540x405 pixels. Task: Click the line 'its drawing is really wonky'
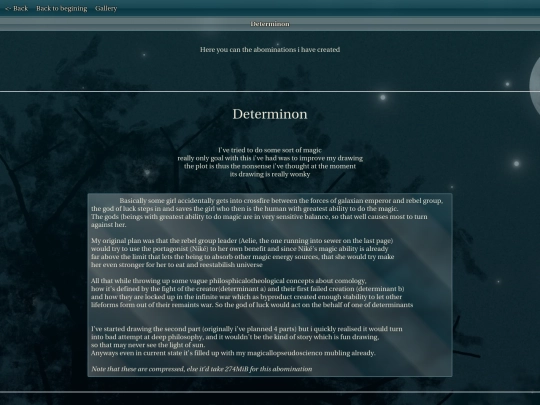[x=270, y=174]
